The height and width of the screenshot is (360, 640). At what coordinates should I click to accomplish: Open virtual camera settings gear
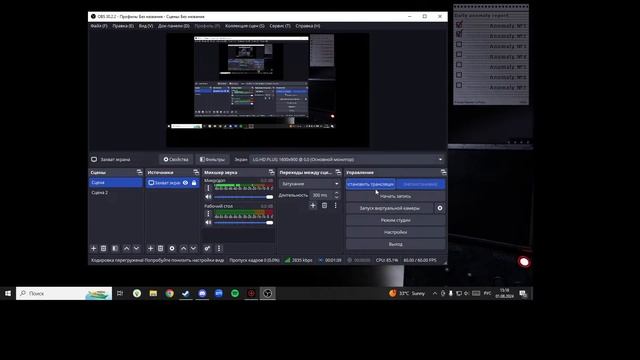click(x=440, y=208)
